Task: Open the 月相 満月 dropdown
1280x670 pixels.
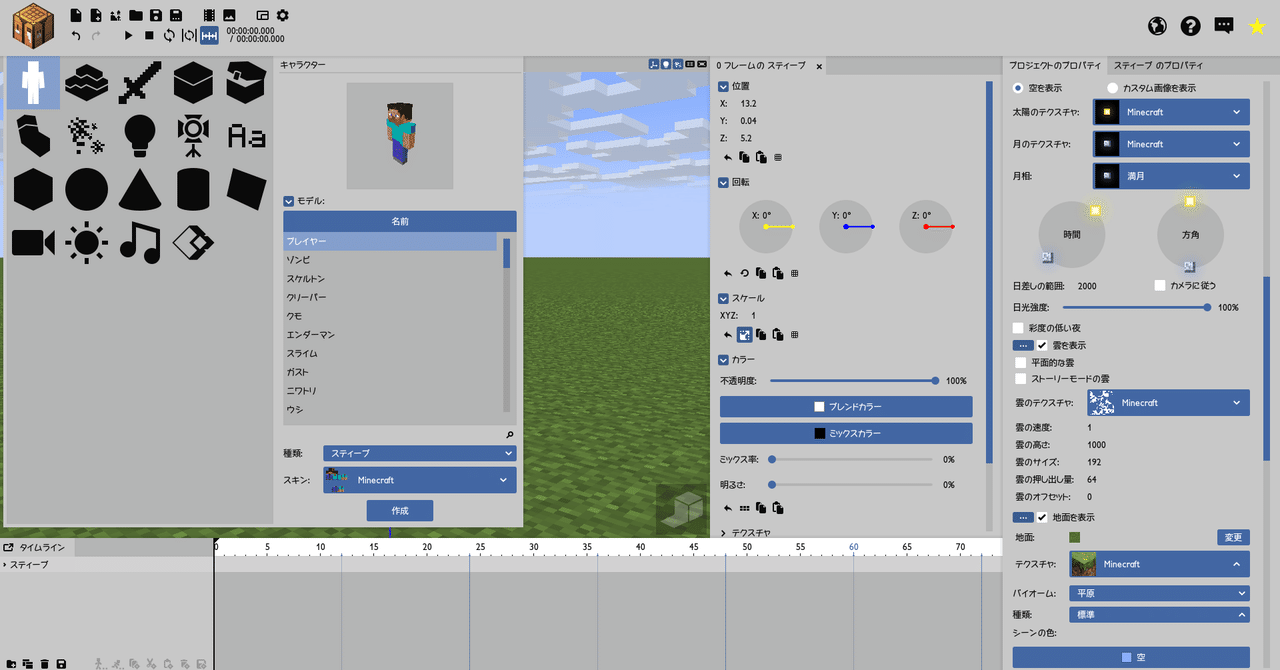Action: click(1171, 176)
